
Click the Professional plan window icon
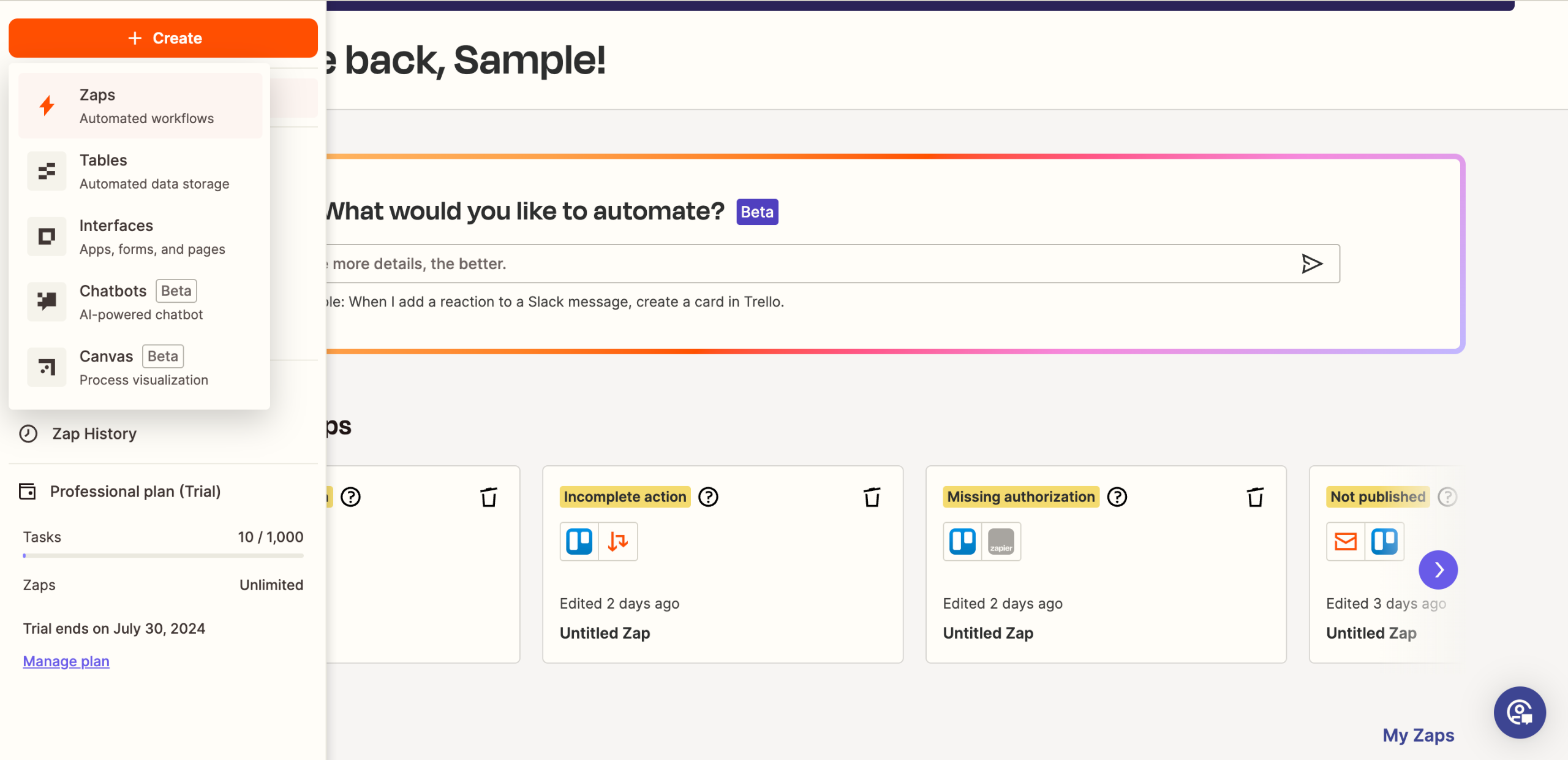click(28, 492)
